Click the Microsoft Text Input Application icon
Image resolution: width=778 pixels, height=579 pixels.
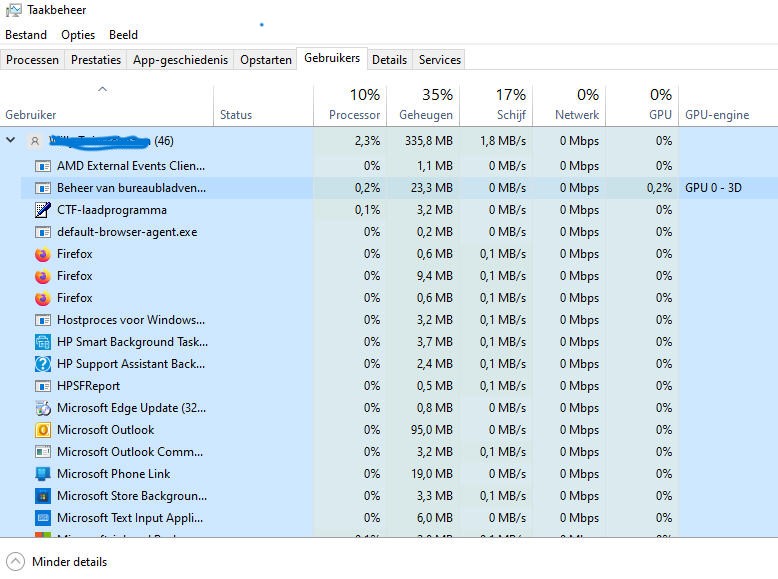coord(43,518)
